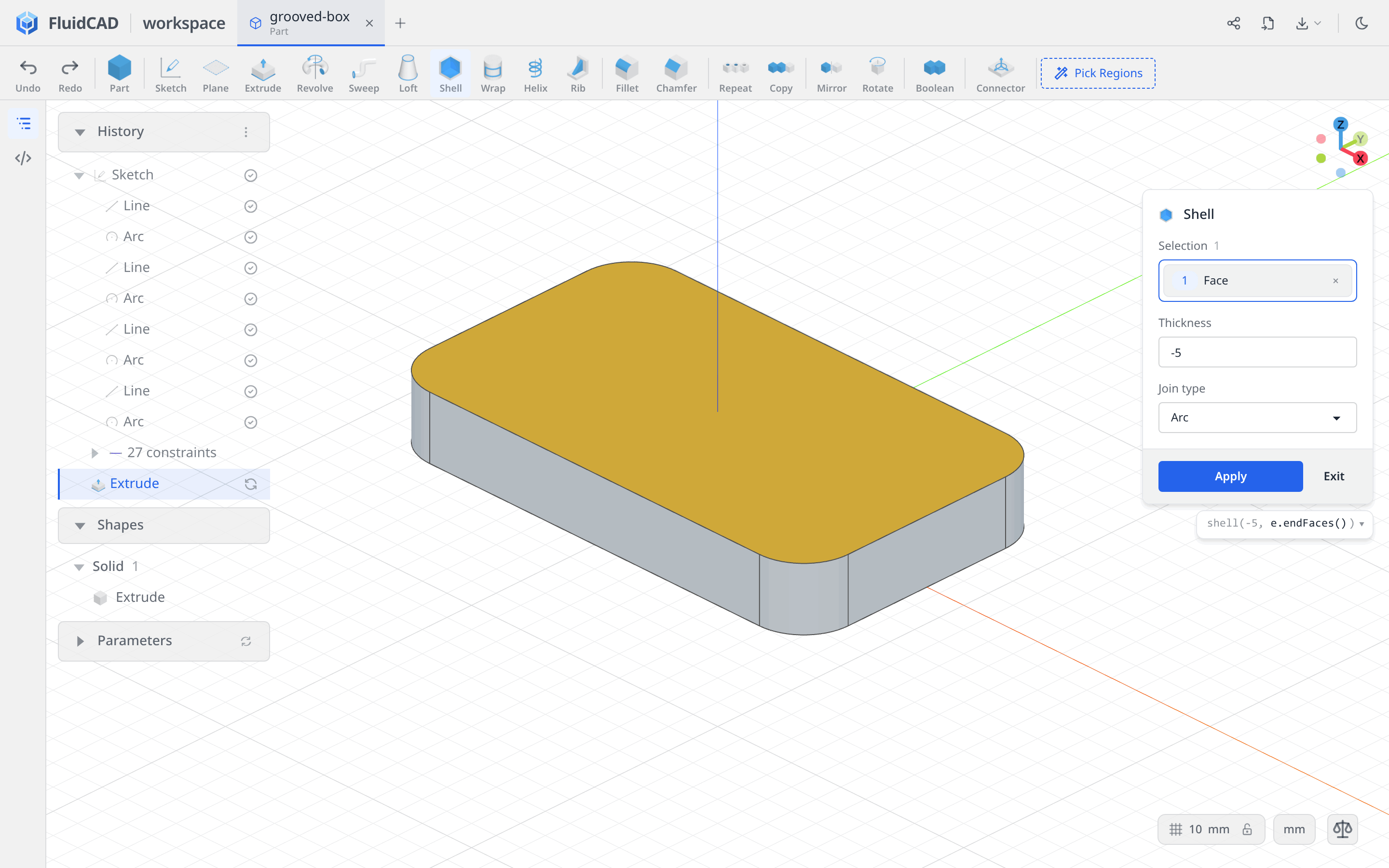Click the Rotate tool

878,74
